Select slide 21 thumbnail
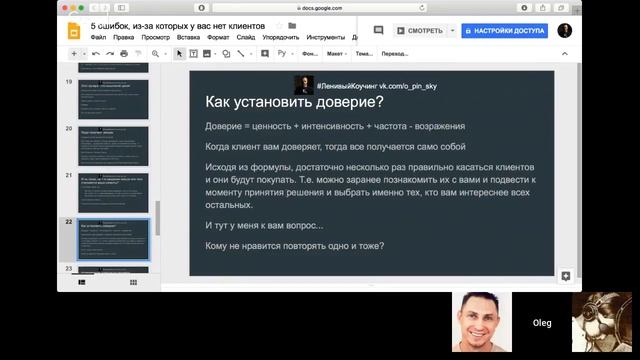This screenshot has height=360, width=640. 113,192
